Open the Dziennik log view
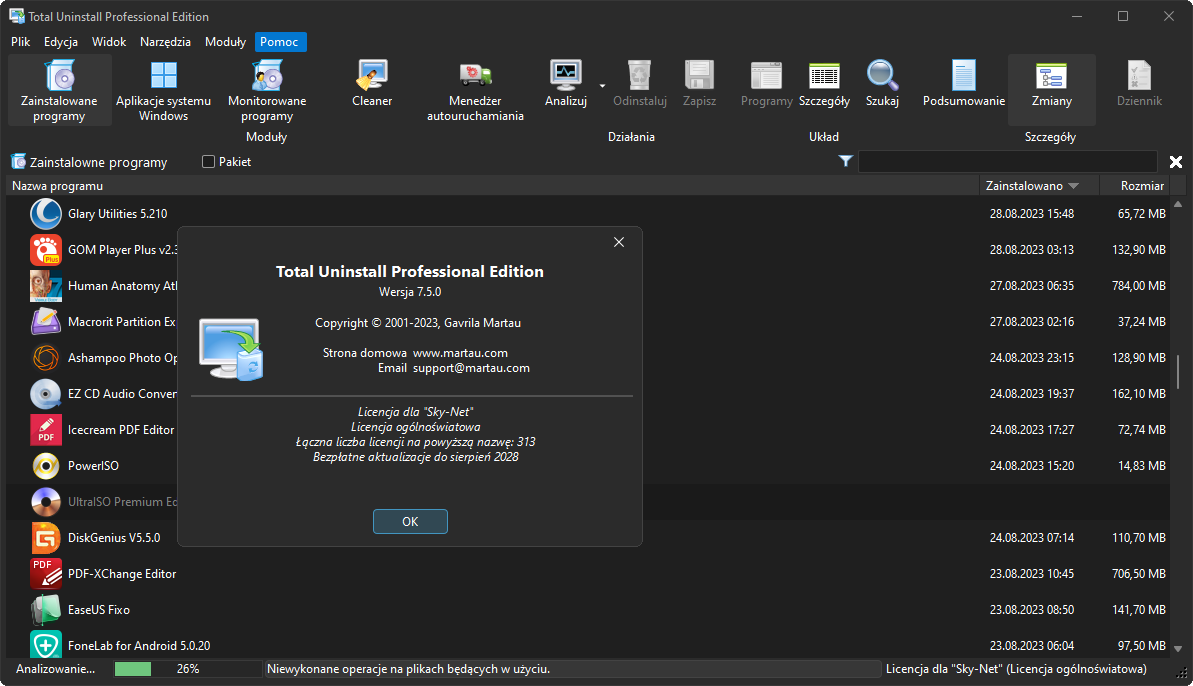Viewport: 1193px width, 686px height. (x=1139, y=84)
